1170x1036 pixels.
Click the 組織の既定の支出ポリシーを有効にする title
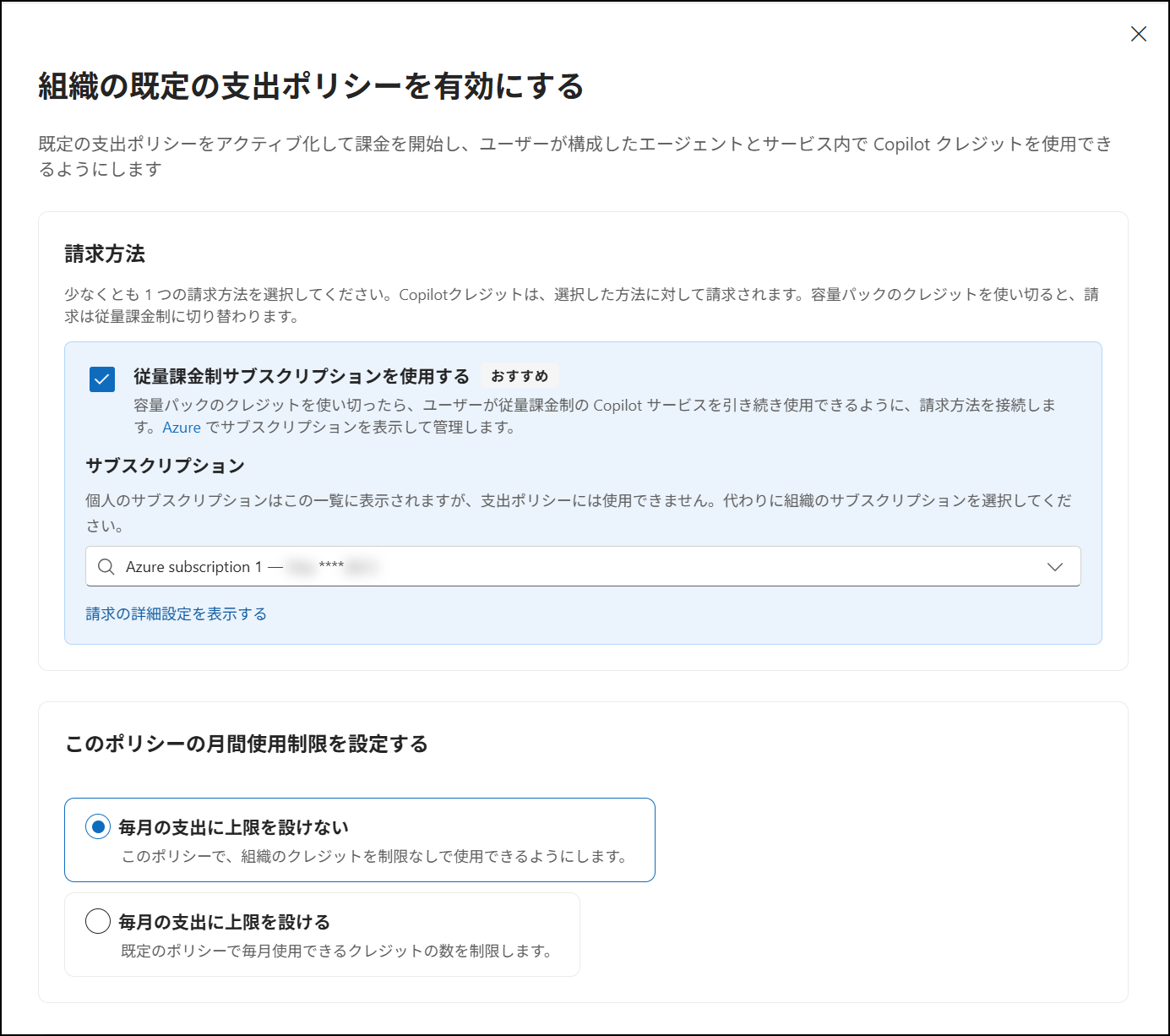click(x=311, y=86)
